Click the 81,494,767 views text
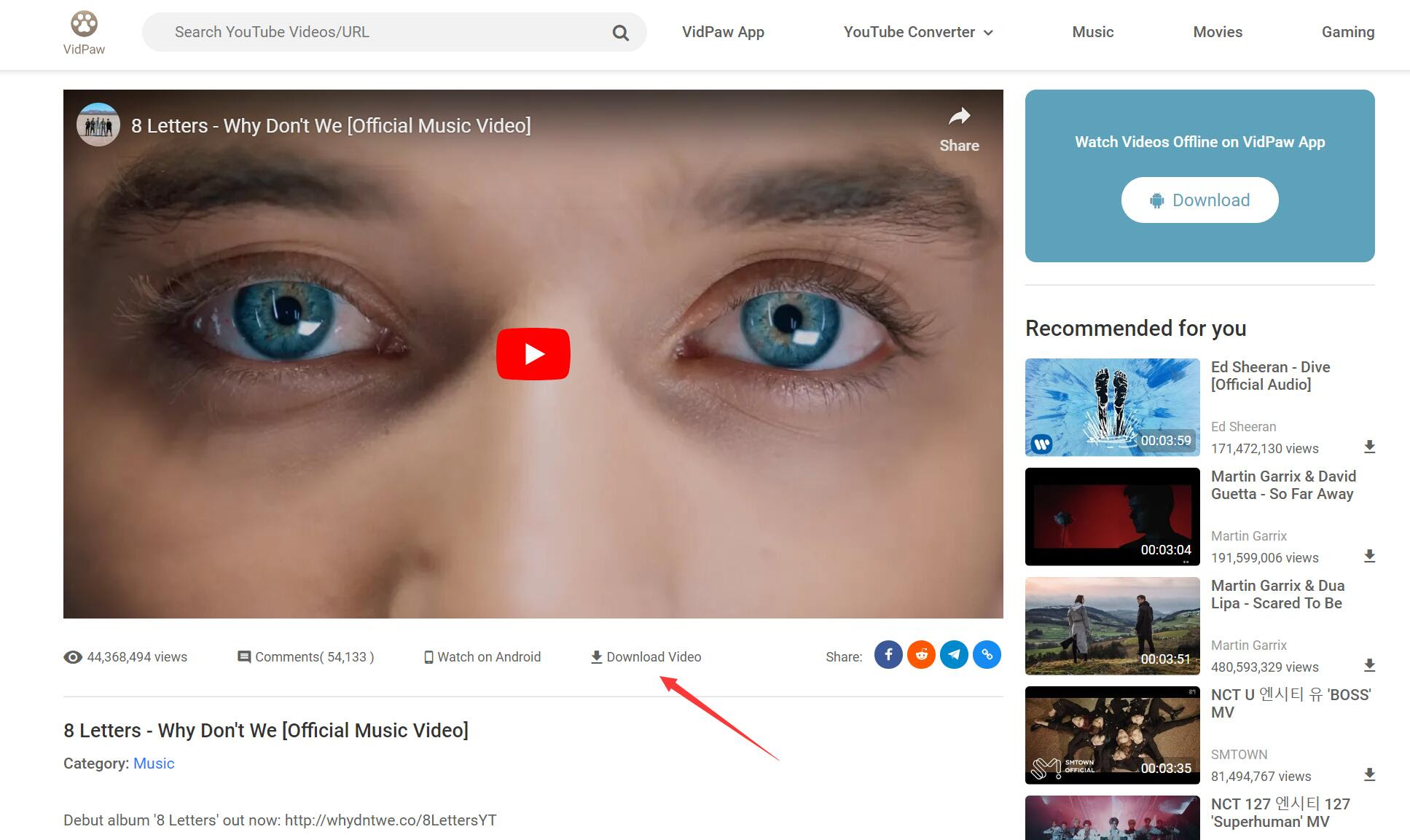The height and width of the screenshot is (840, 1410). (x=1261, y=776)
